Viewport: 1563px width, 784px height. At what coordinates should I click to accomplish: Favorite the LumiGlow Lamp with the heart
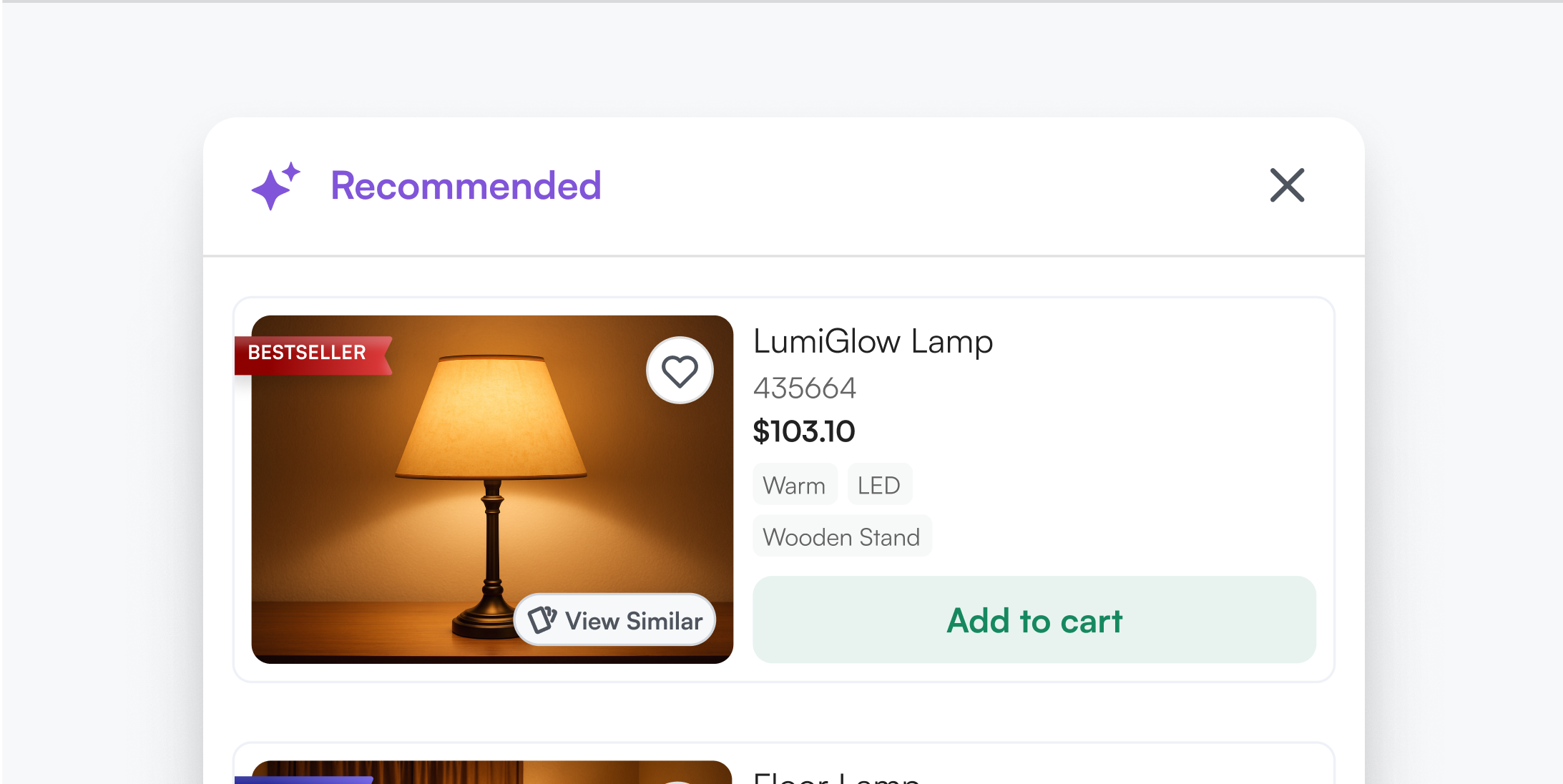coord(680,371)
